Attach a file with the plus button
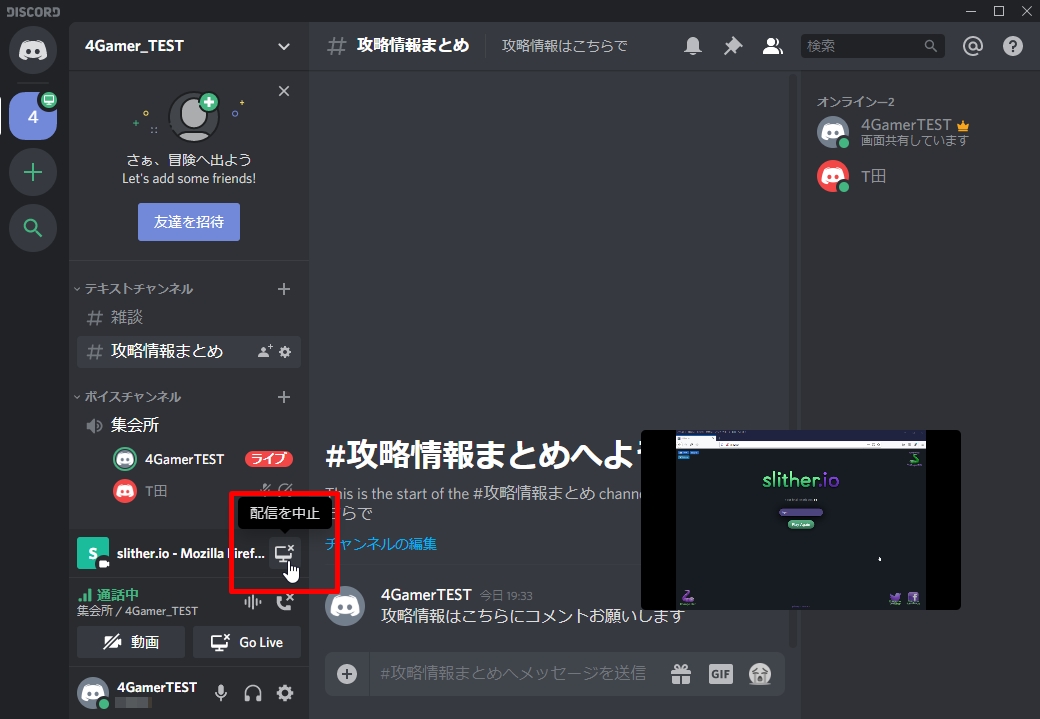This screenshot has width=1040, height=719. tap(347, 675)
